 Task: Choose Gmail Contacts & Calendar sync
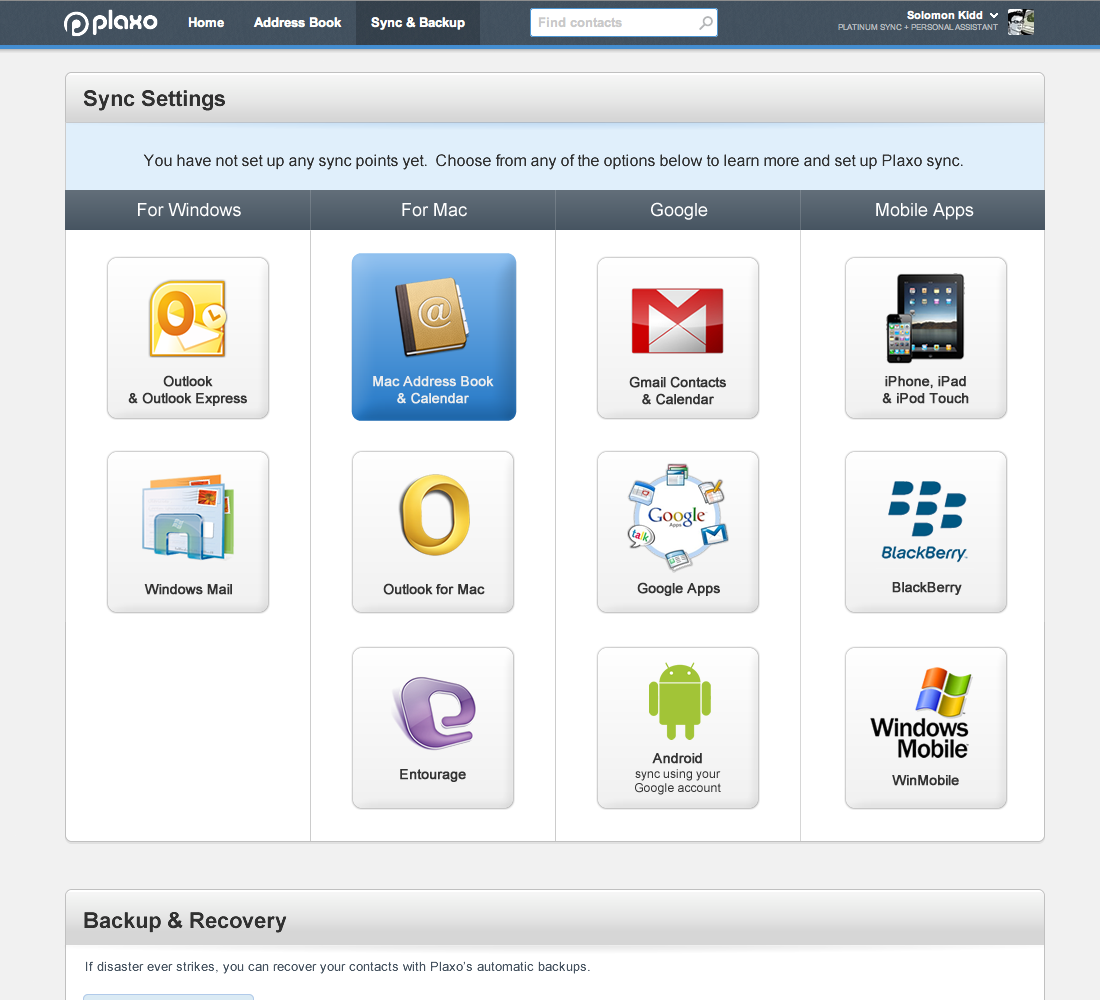pos(678,338)
